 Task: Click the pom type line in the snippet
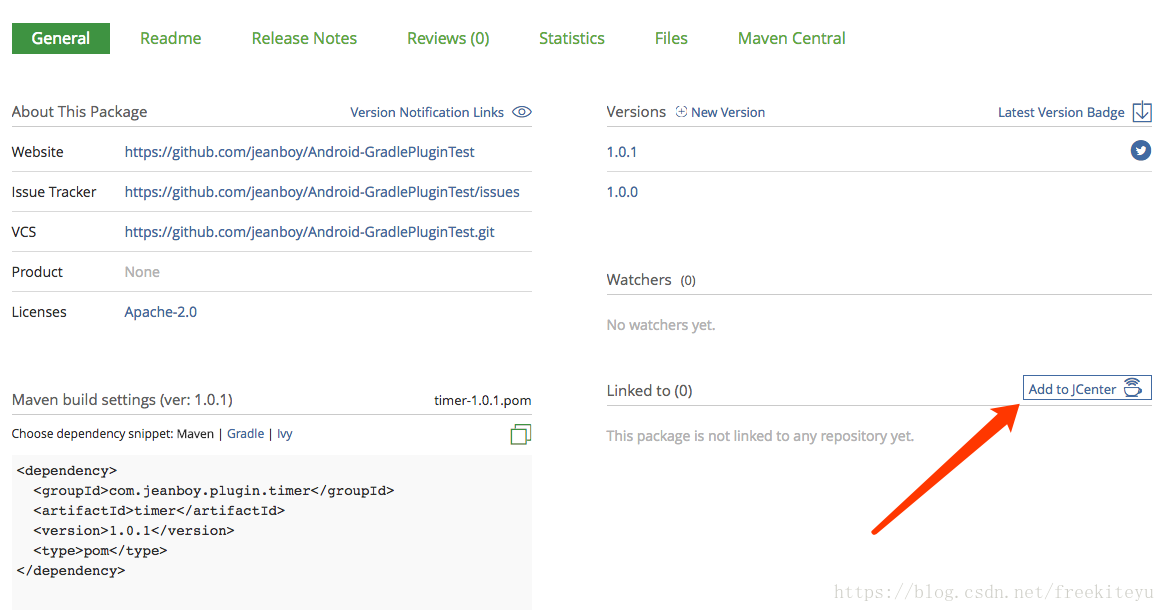point(100,550)
